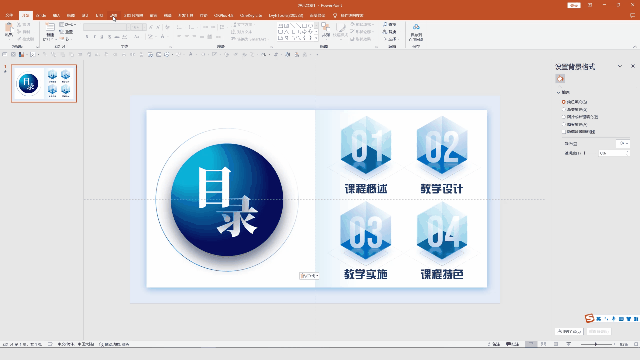
Task: Collapse the Fill section expander
Action: pyautogui.click(x=558, y=92)
